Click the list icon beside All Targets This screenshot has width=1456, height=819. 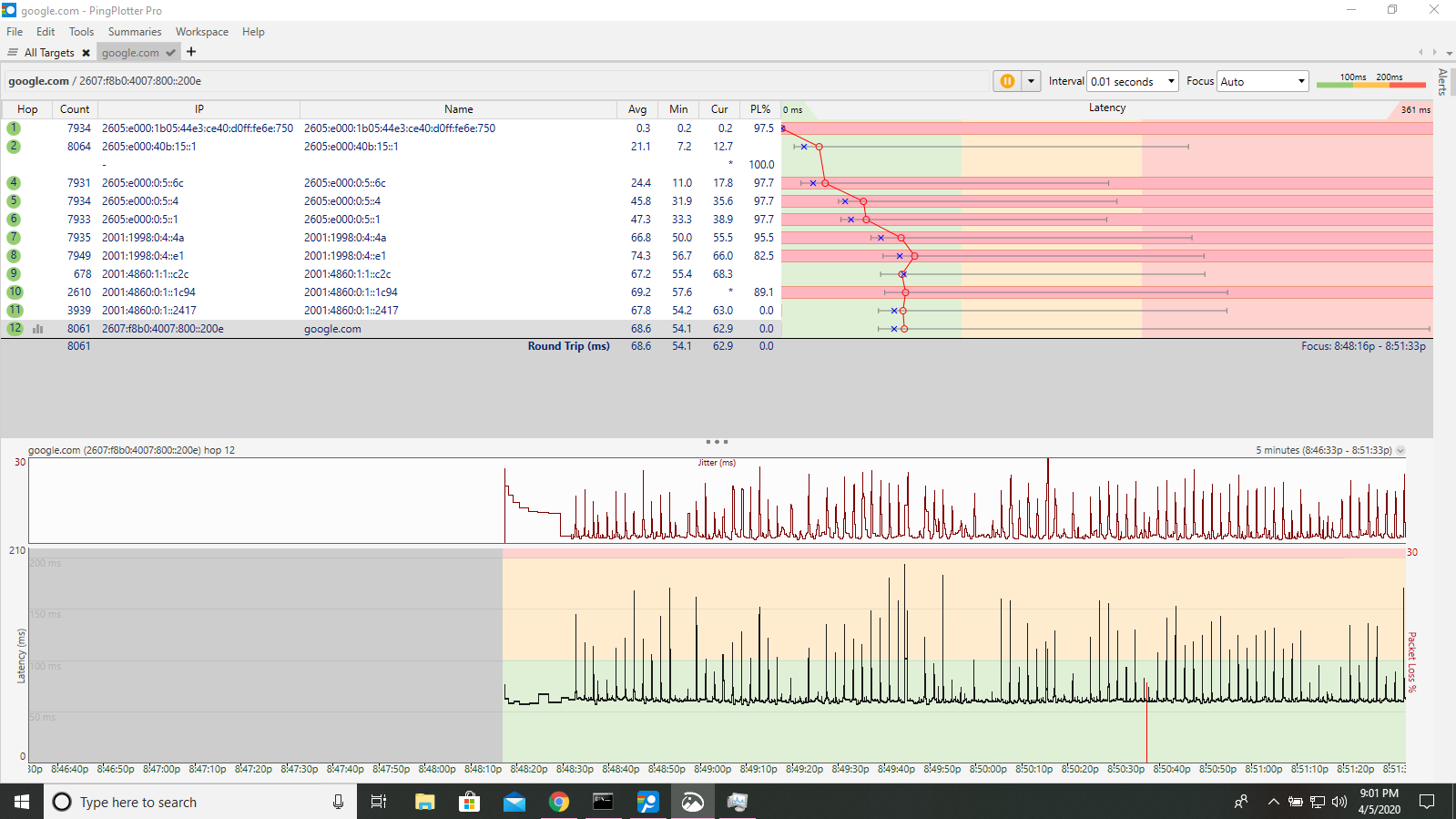[13, 52]
